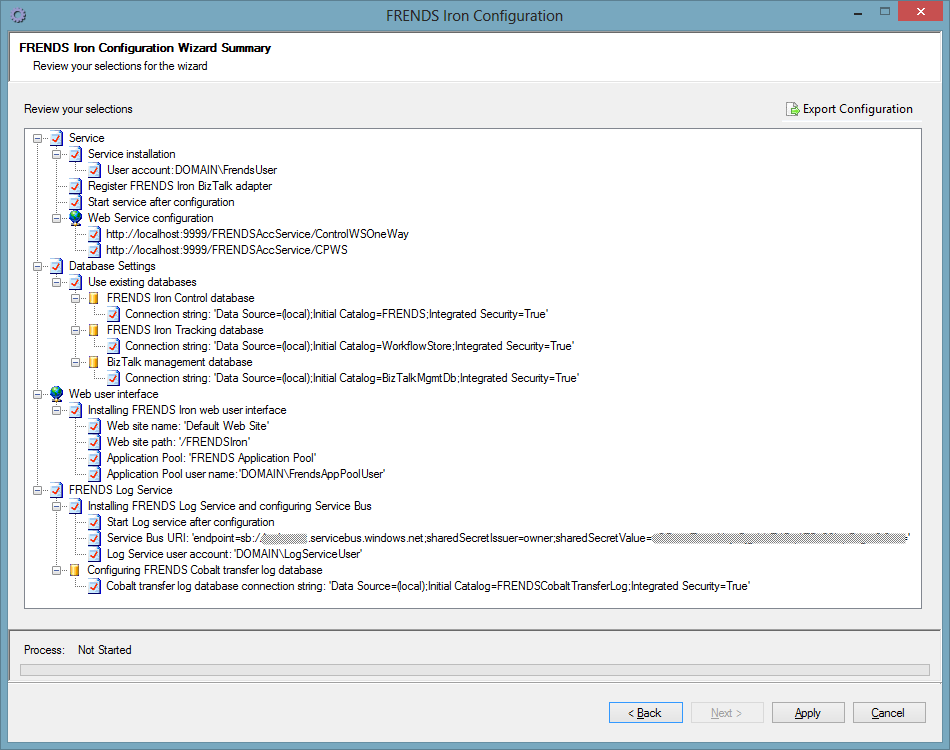Collapse the Web user interface node

pos(38,394)
